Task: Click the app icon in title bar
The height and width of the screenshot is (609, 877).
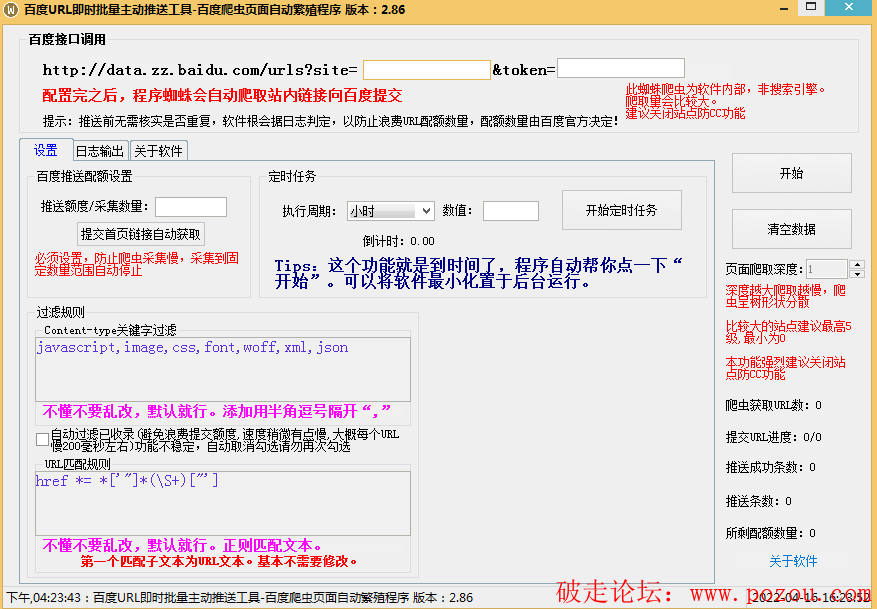Action: point(11,10)
